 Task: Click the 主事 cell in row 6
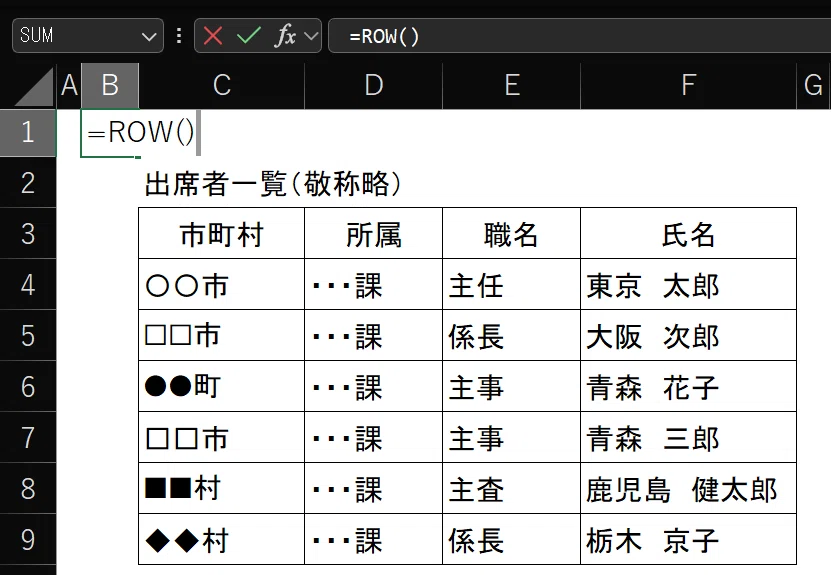click(511, 386)
